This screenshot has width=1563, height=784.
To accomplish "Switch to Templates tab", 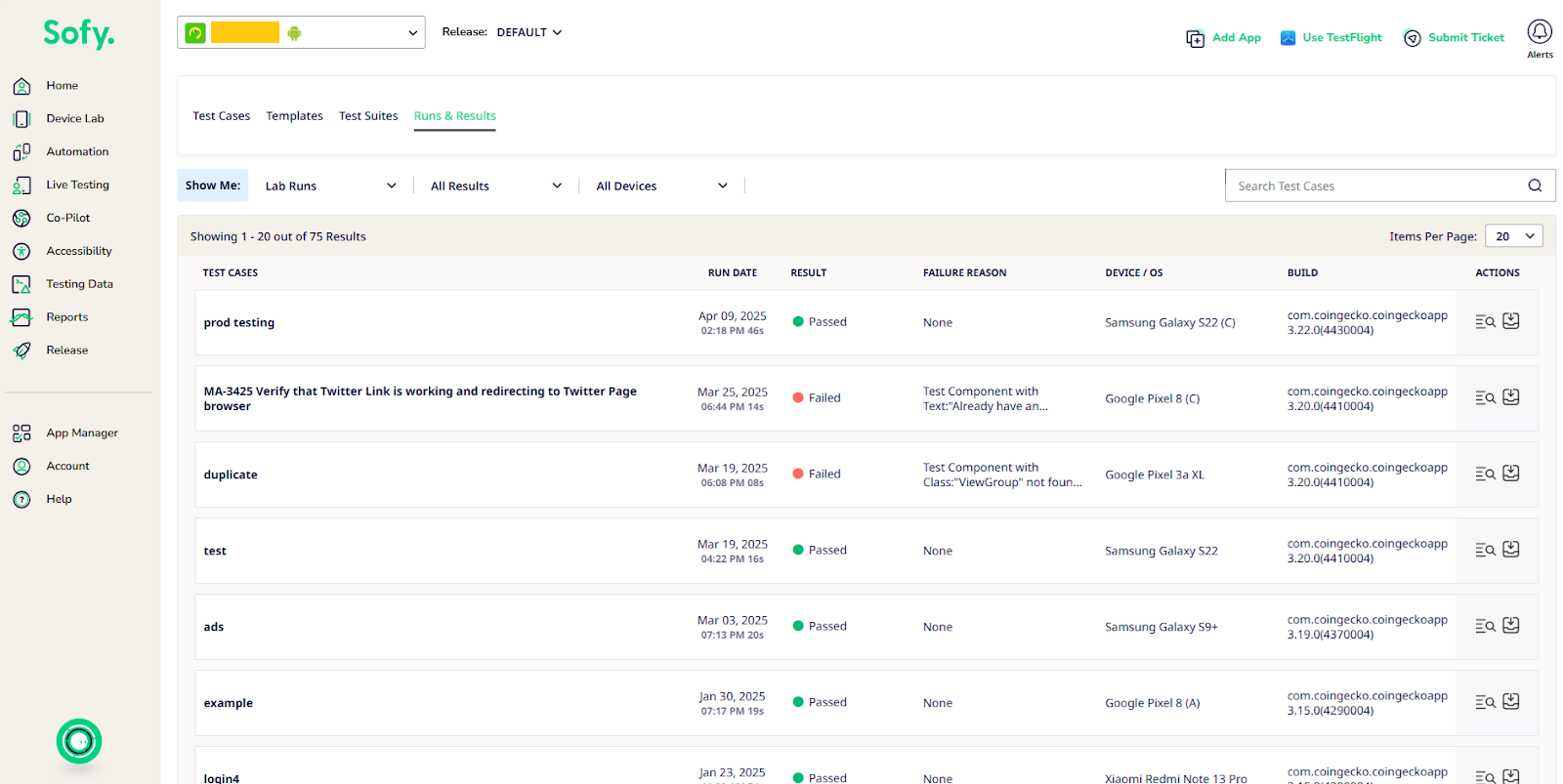I will pos(294,116).
